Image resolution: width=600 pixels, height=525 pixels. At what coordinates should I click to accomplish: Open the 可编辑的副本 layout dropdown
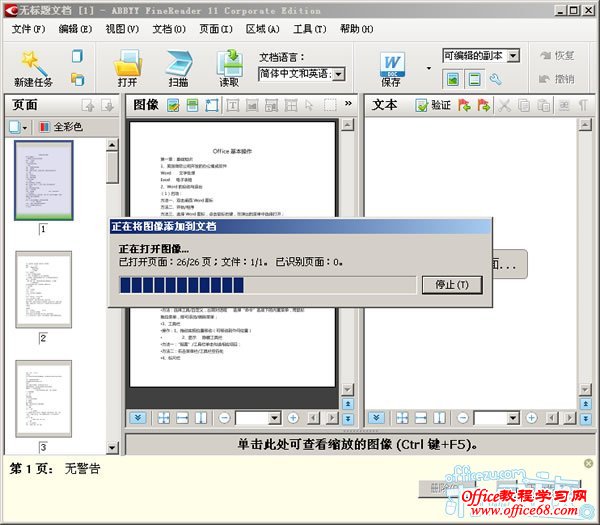(513, 56)
